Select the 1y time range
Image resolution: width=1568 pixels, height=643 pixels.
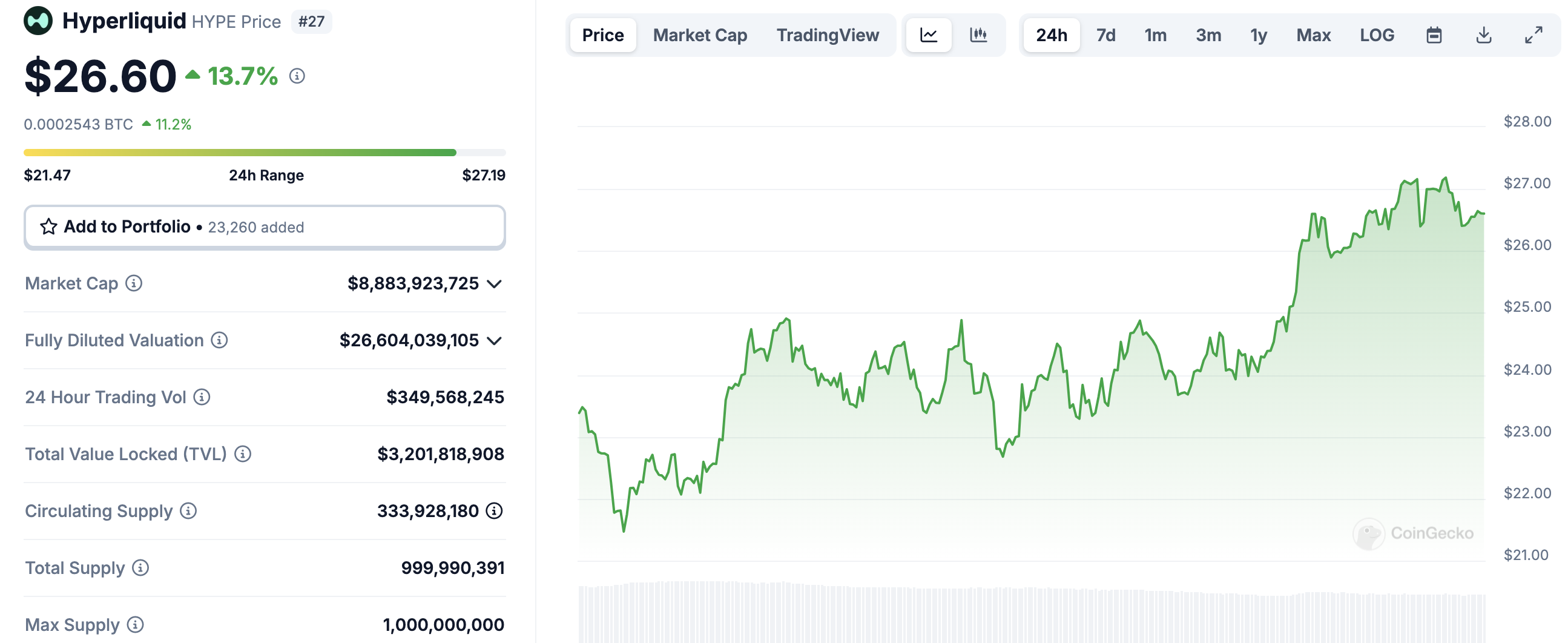click(x=1258, y=35)
